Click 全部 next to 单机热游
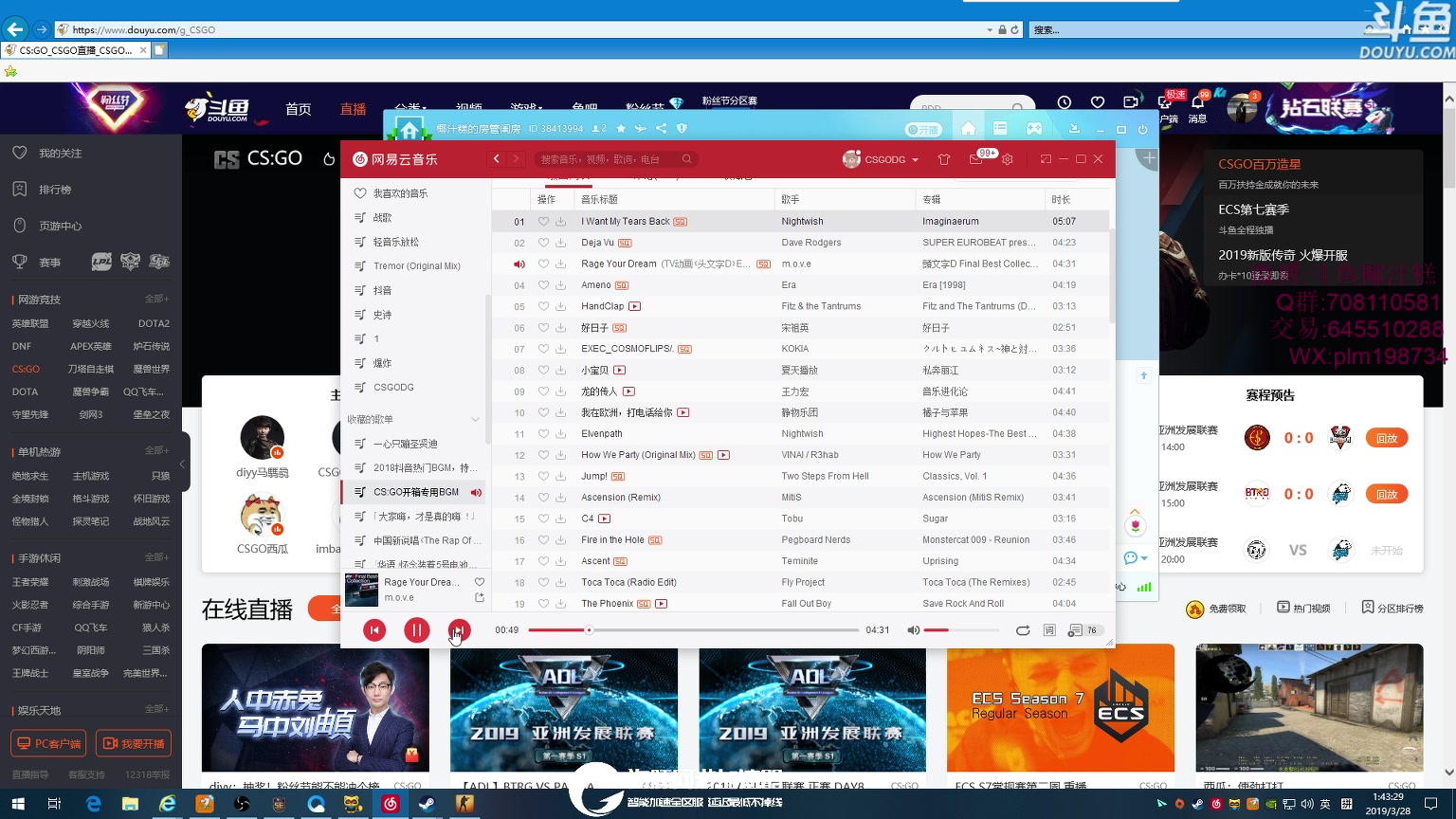 pyautogui.click(x=157, y=450)
